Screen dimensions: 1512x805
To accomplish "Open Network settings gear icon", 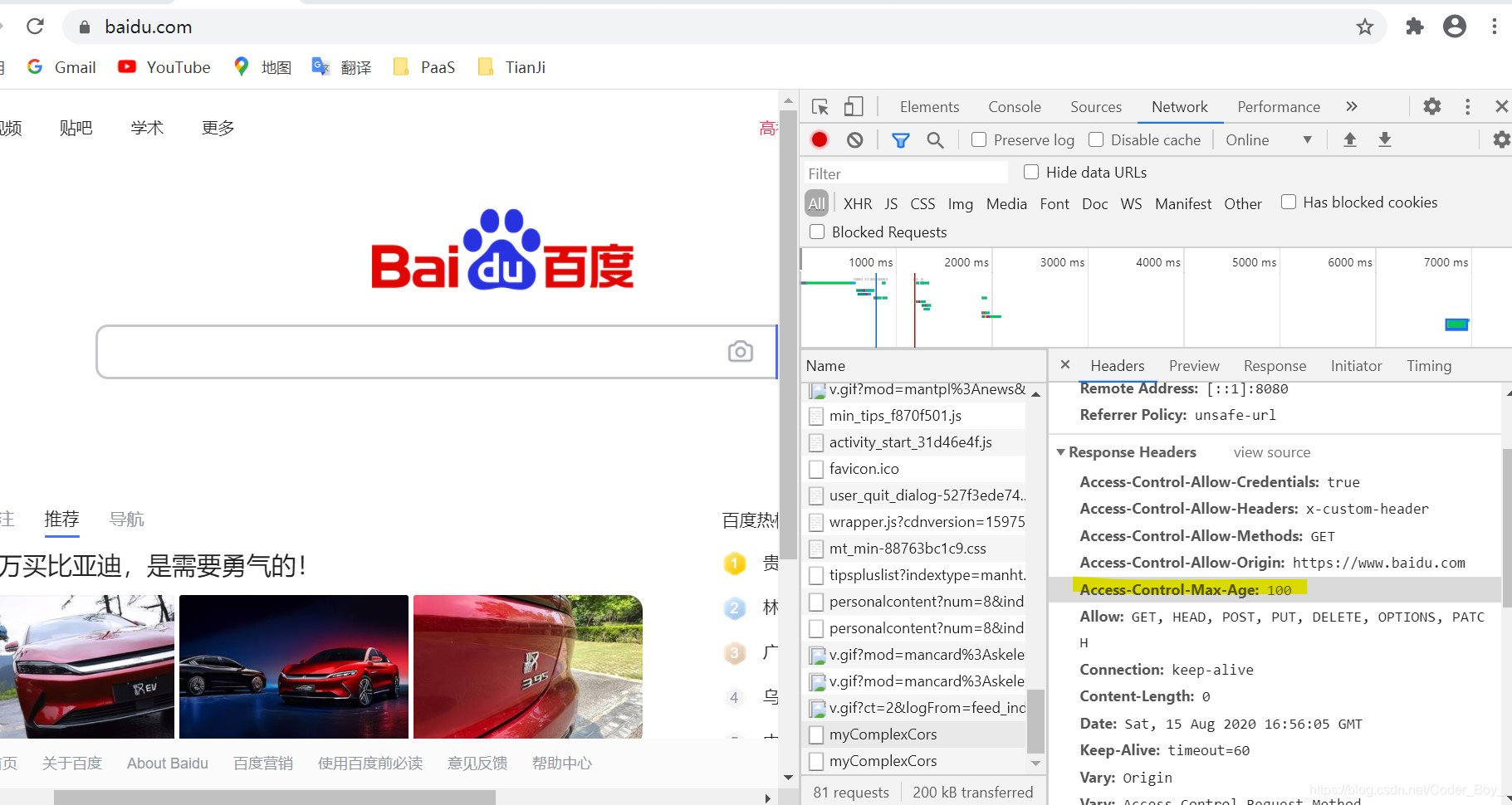I will [1501, 139].
